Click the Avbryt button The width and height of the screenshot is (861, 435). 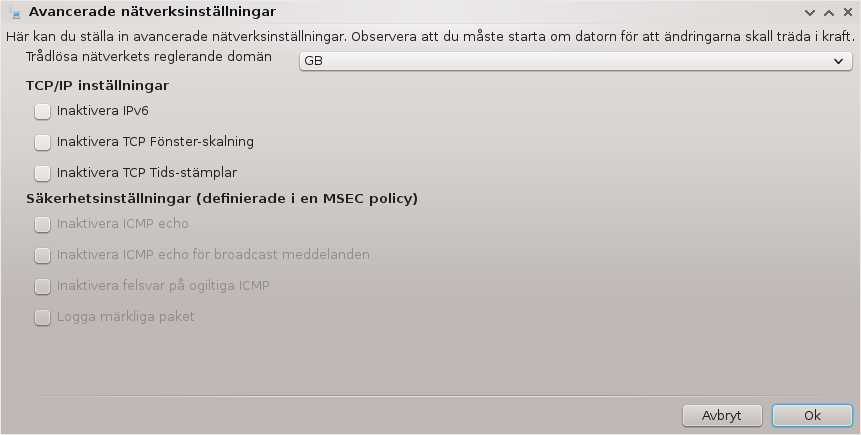(x=722, y=416)
